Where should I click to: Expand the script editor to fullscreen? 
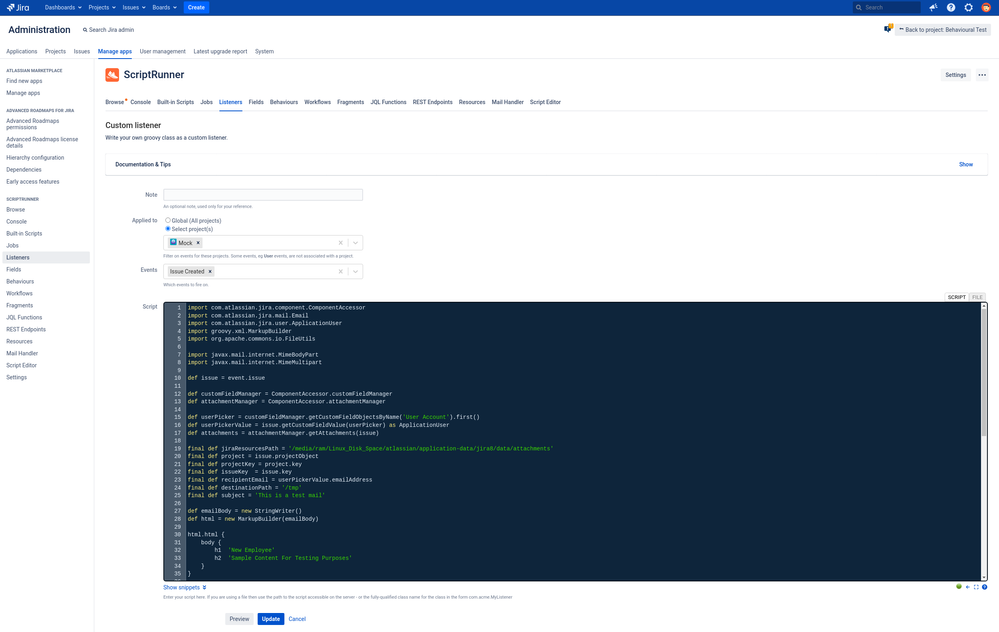tap(976, 587)
